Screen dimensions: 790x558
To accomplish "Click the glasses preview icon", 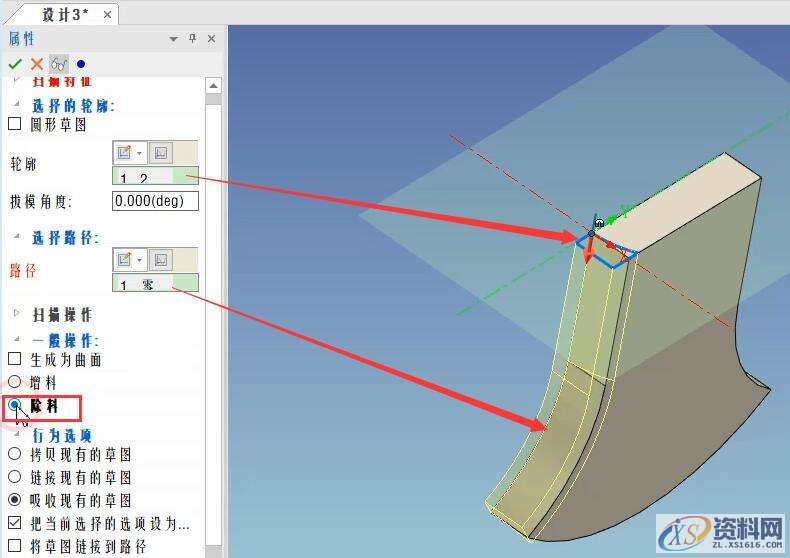I will (x=58, y=64).
